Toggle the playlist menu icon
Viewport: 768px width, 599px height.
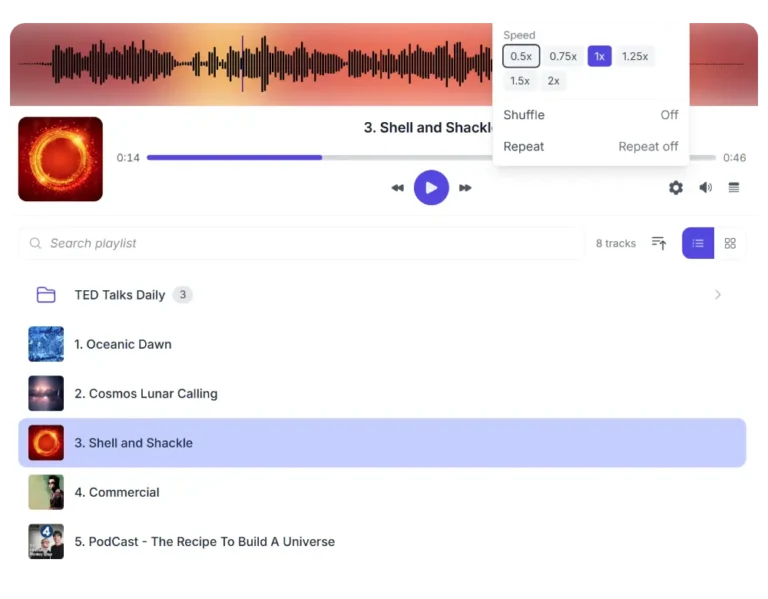tap(733, 188)
